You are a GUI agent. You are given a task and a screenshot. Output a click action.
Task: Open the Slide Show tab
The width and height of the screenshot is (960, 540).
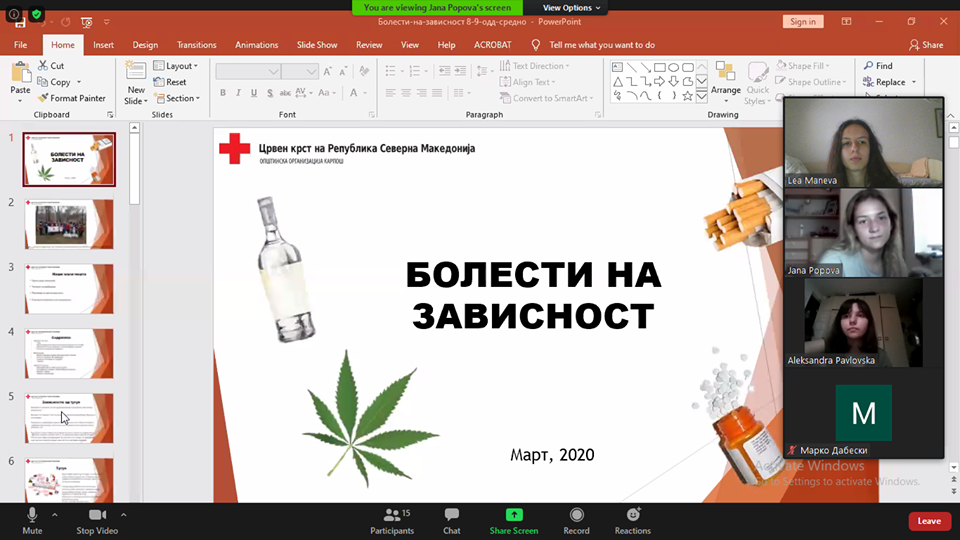tap(317, 45)
